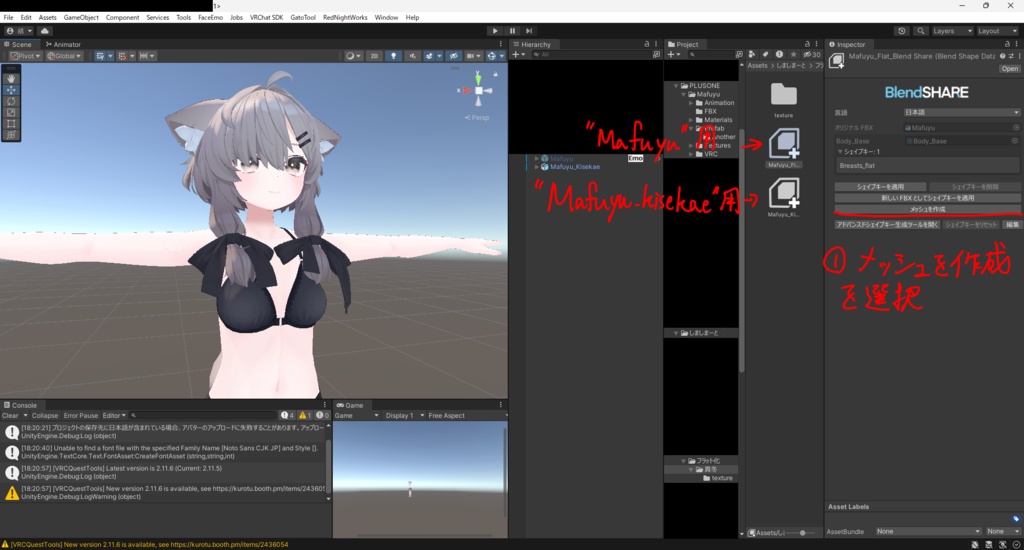
Task: Open the Global dropdown
Action: pos(64,56)
